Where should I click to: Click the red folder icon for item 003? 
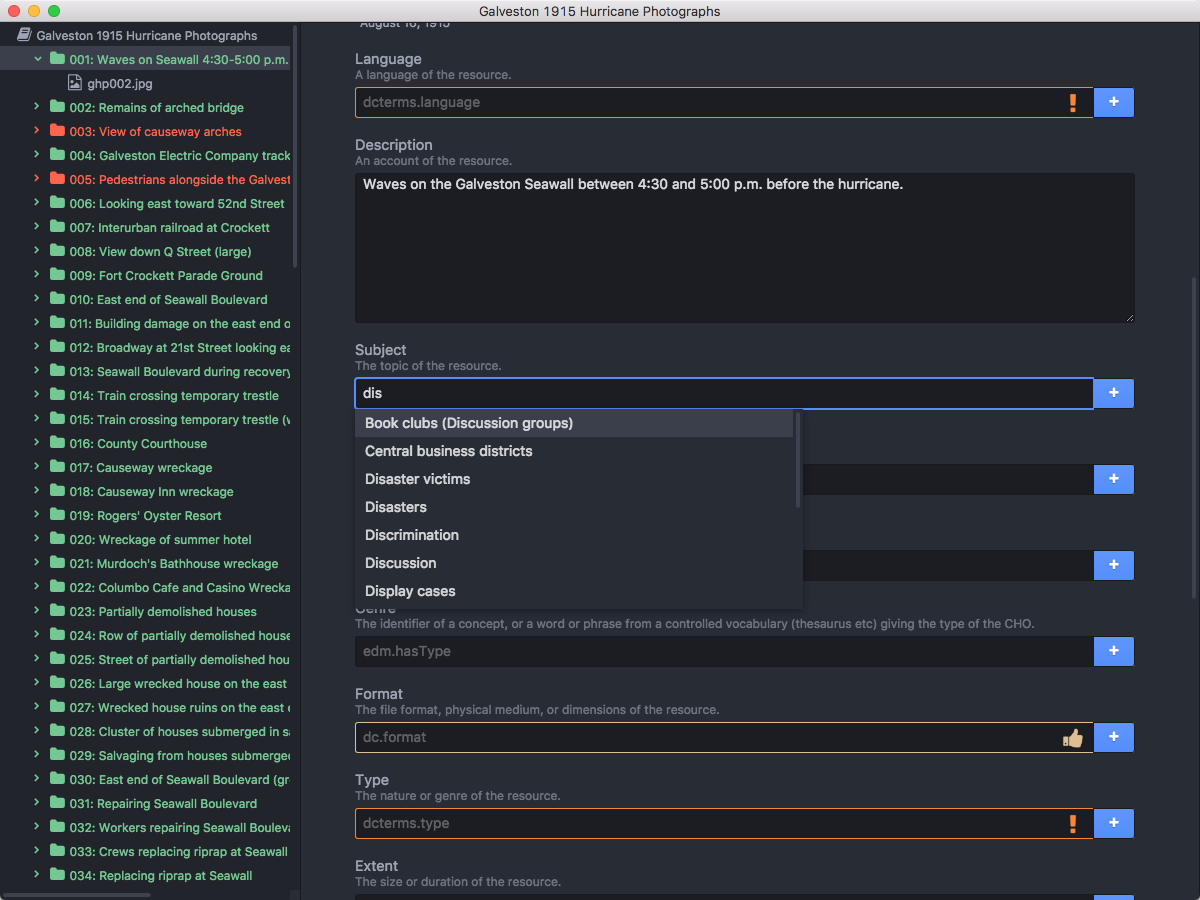pos(57,131)
